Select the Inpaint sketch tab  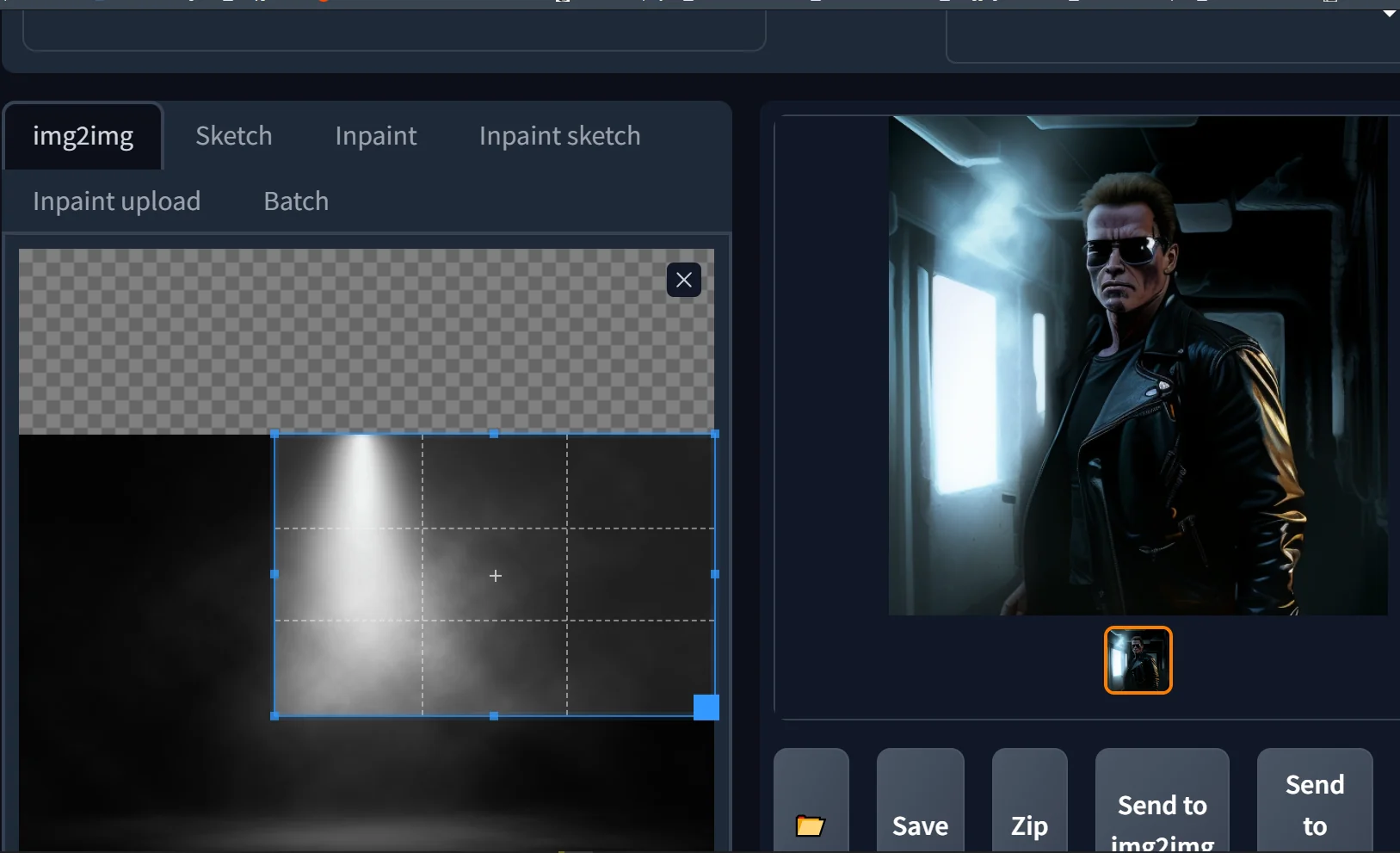point(559,136)
